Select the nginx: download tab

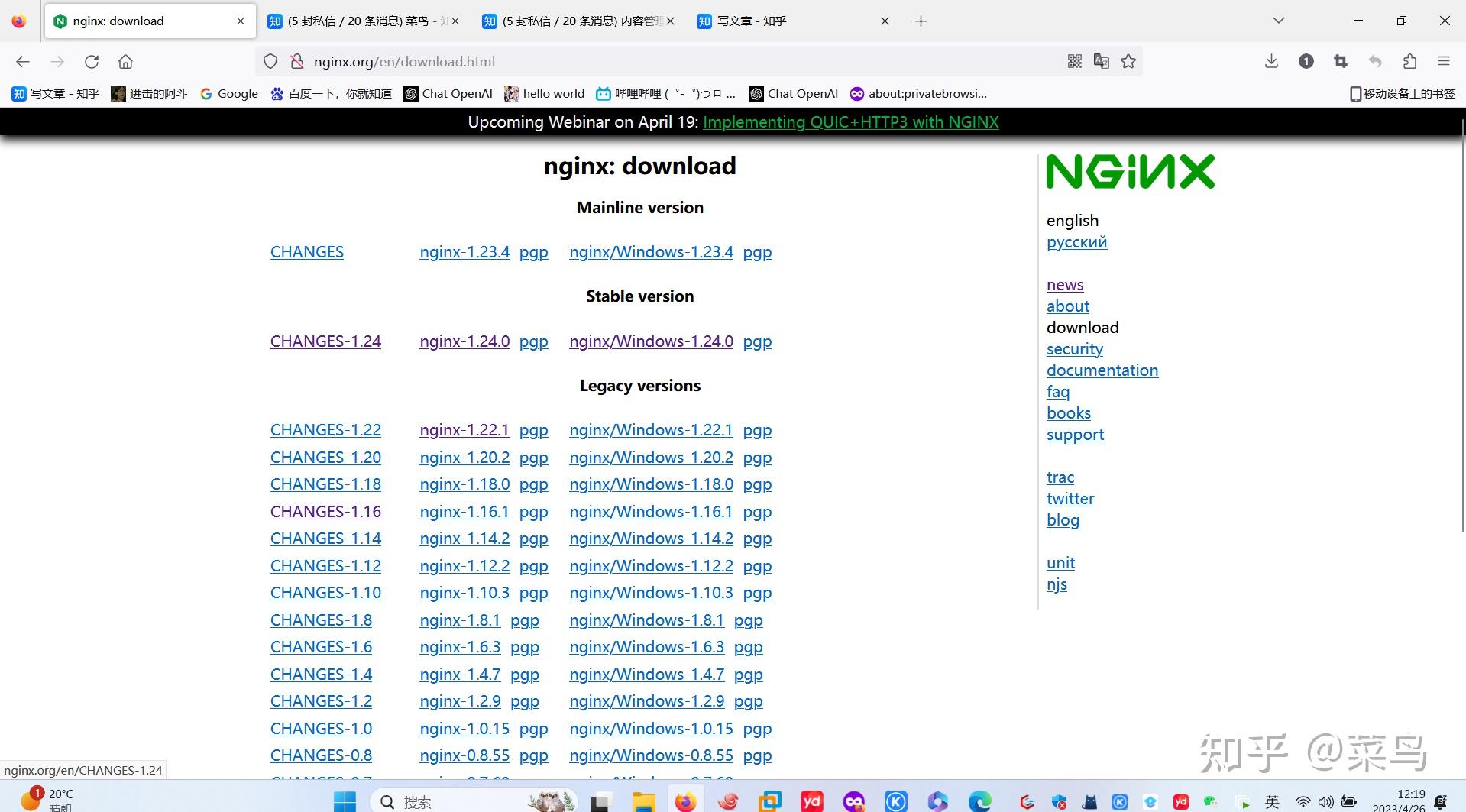click(x=149, y=21)
